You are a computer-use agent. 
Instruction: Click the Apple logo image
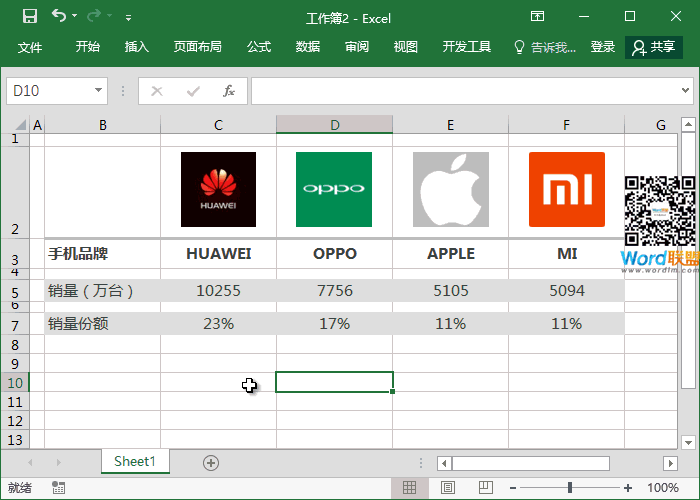tap(451, 189)
